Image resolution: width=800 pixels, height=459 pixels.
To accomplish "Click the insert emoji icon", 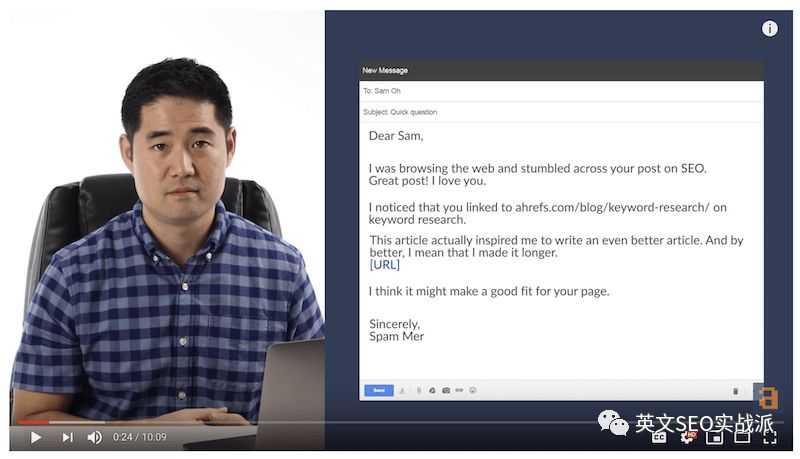I will [x=473, y=391].
